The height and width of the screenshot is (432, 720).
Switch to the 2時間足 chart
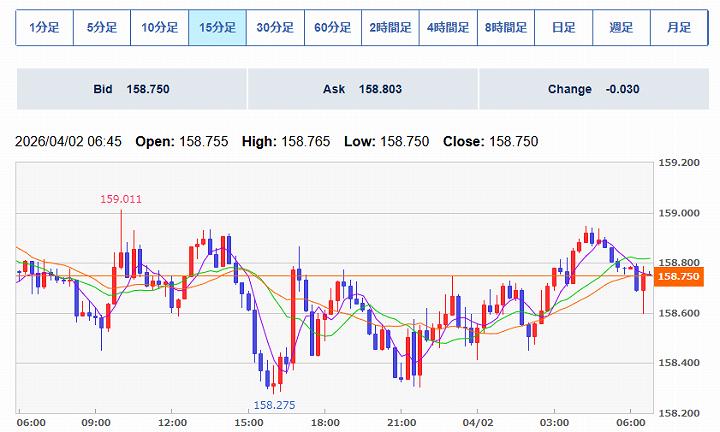coord(390,28)
